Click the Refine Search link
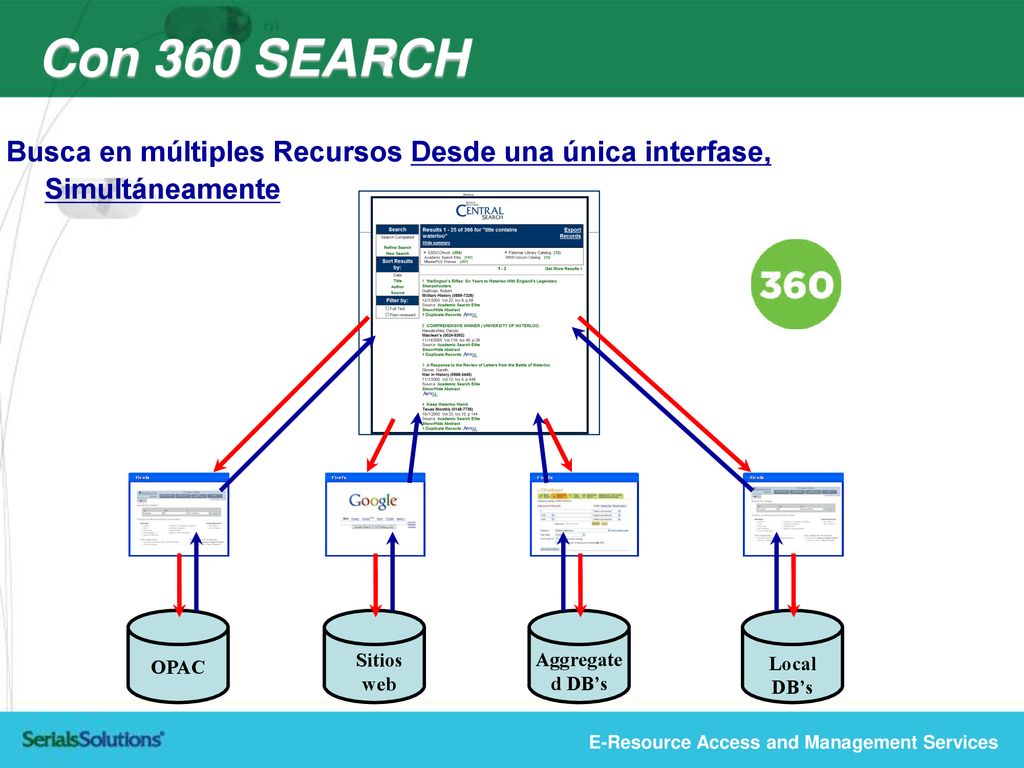The height and width of the screenshot is (768, 1024). tap(398, 248)
